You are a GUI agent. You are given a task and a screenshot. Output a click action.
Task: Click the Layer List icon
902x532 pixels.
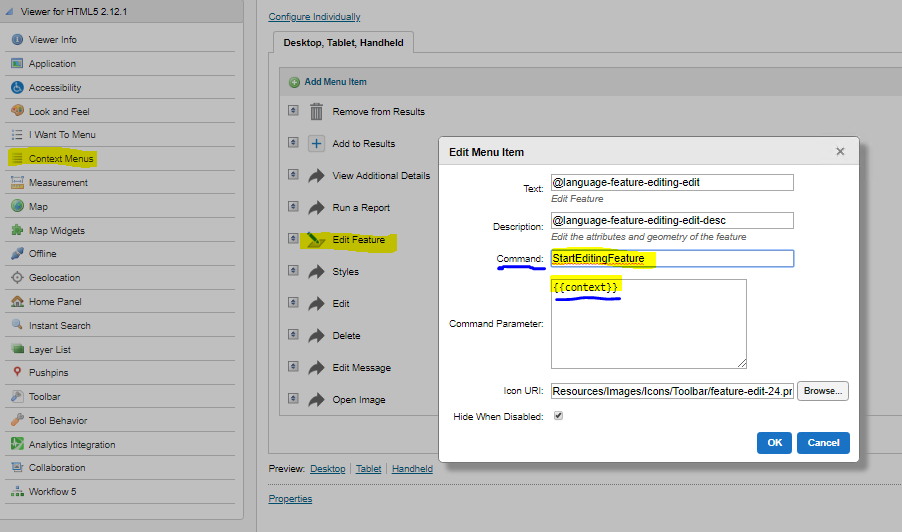point(17,349)
